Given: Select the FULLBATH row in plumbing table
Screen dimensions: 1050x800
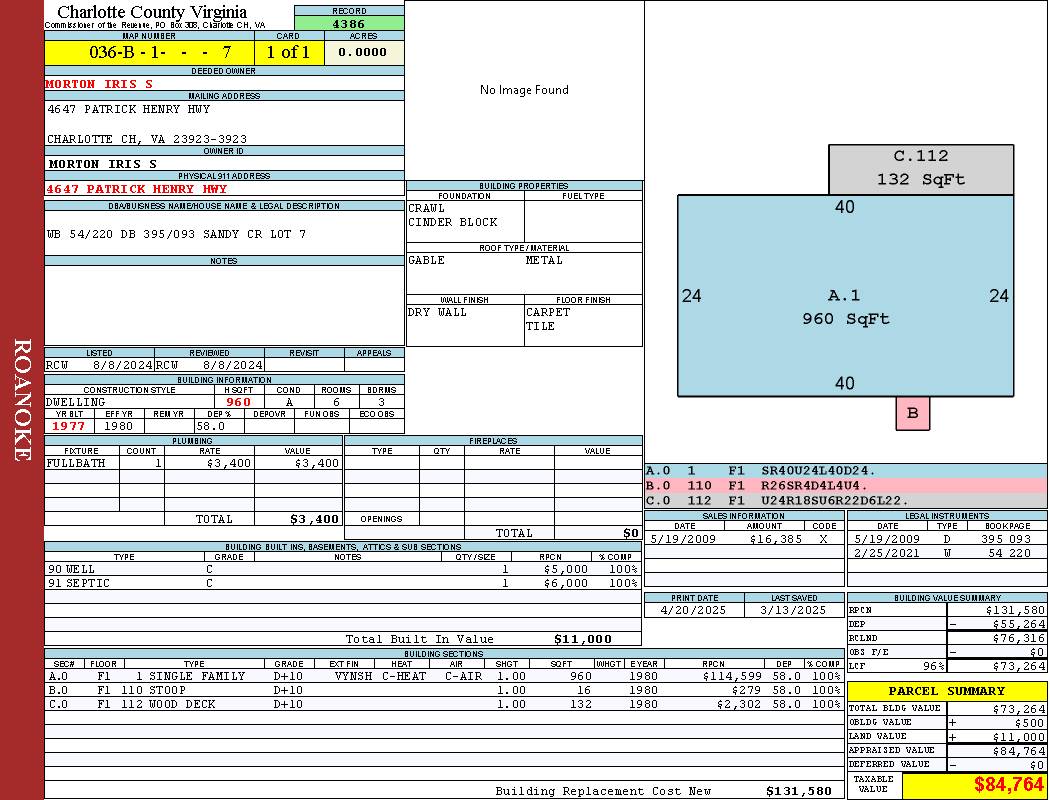Looking at the screenshot, I should coord(193,464).
